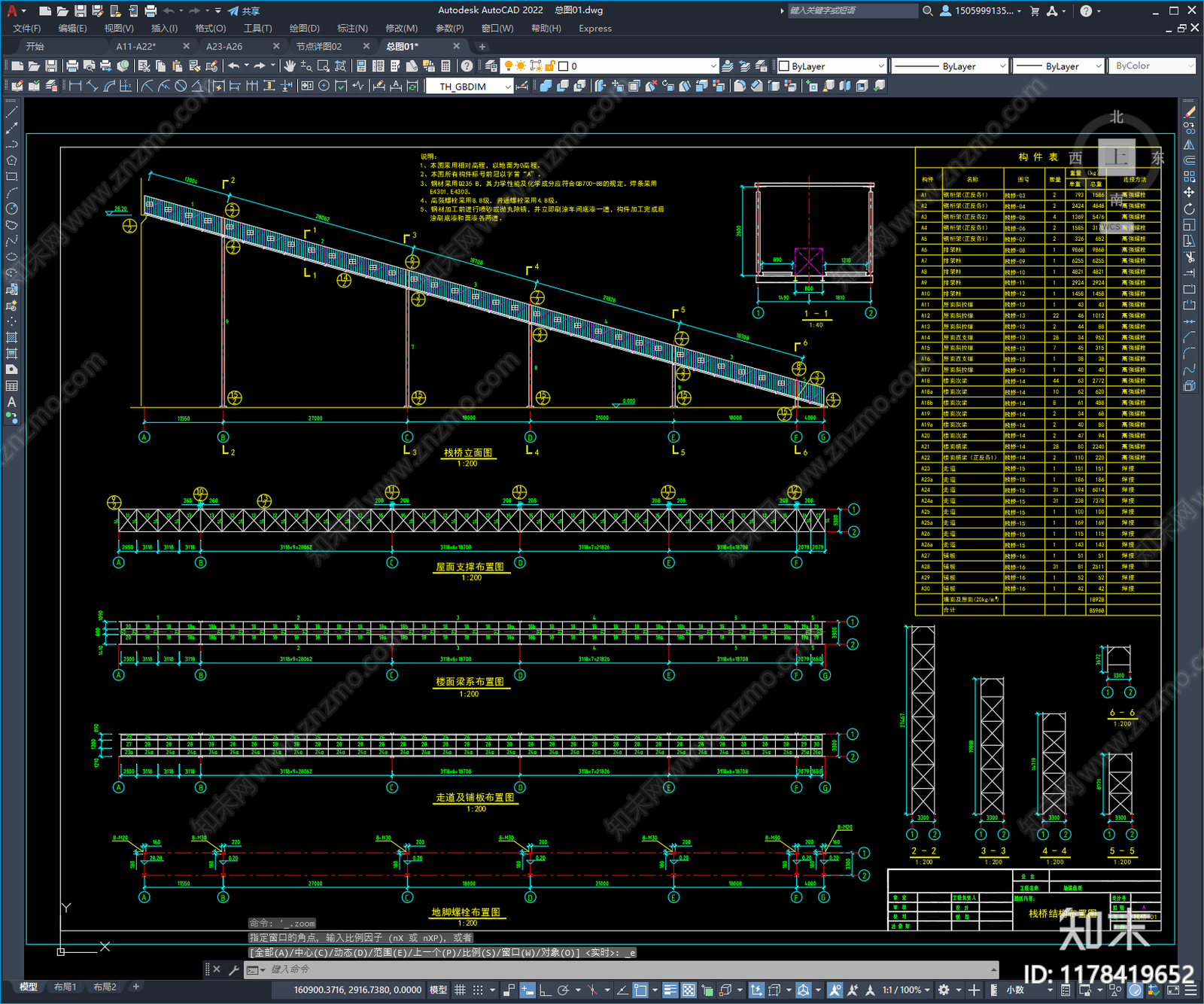The width and height of the screenshot is (1204, 1004).
Task: Open Autodesk App Store cart icon
Action: [1035, 11]
